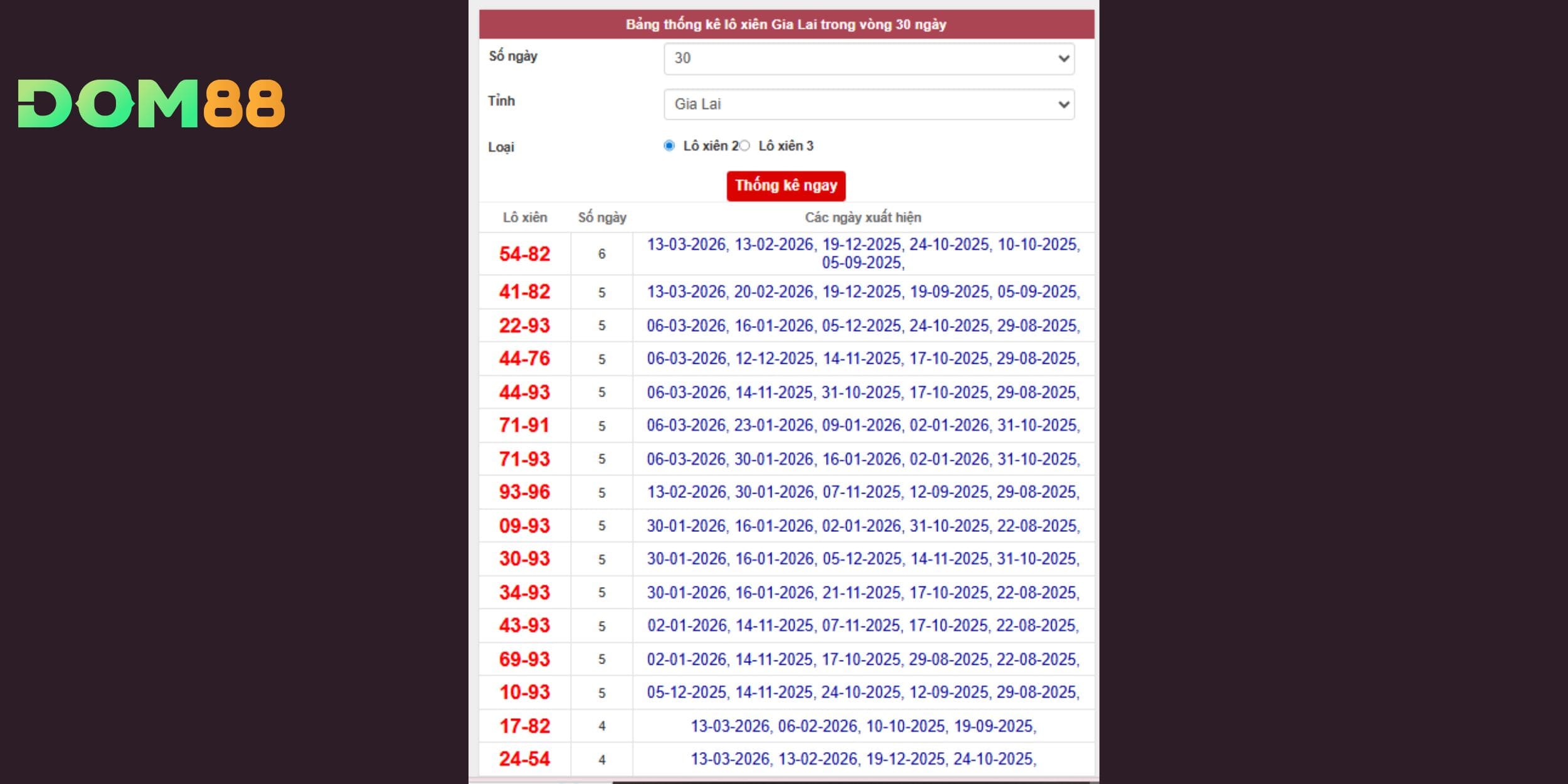The width and height of the screenshot is (1568, 784).
Task: Click the dates listed for 69-93
Action: tap(863, 659)
